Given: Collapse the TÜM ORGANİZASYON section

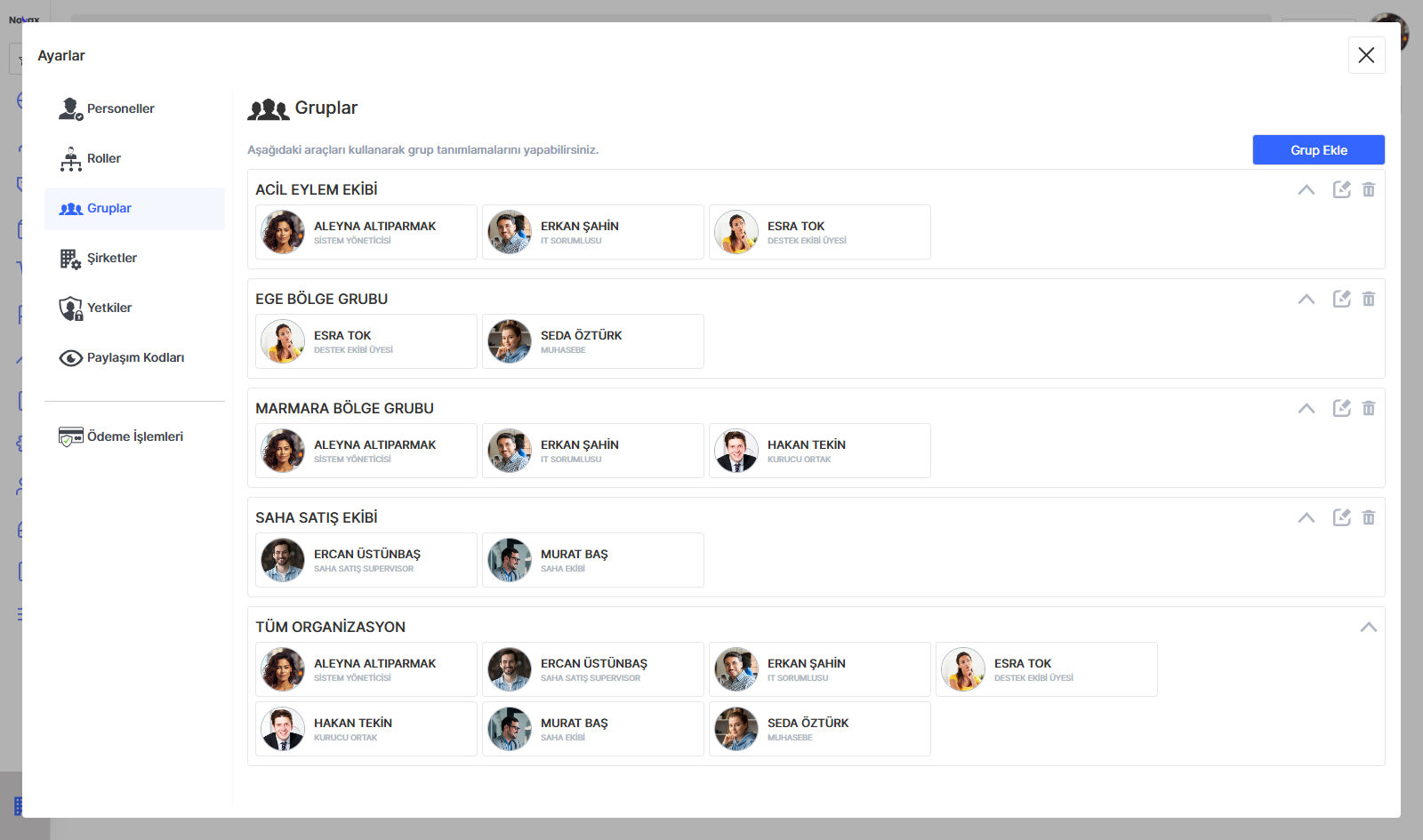Looking at the screenshot, I should point(1368,627).
